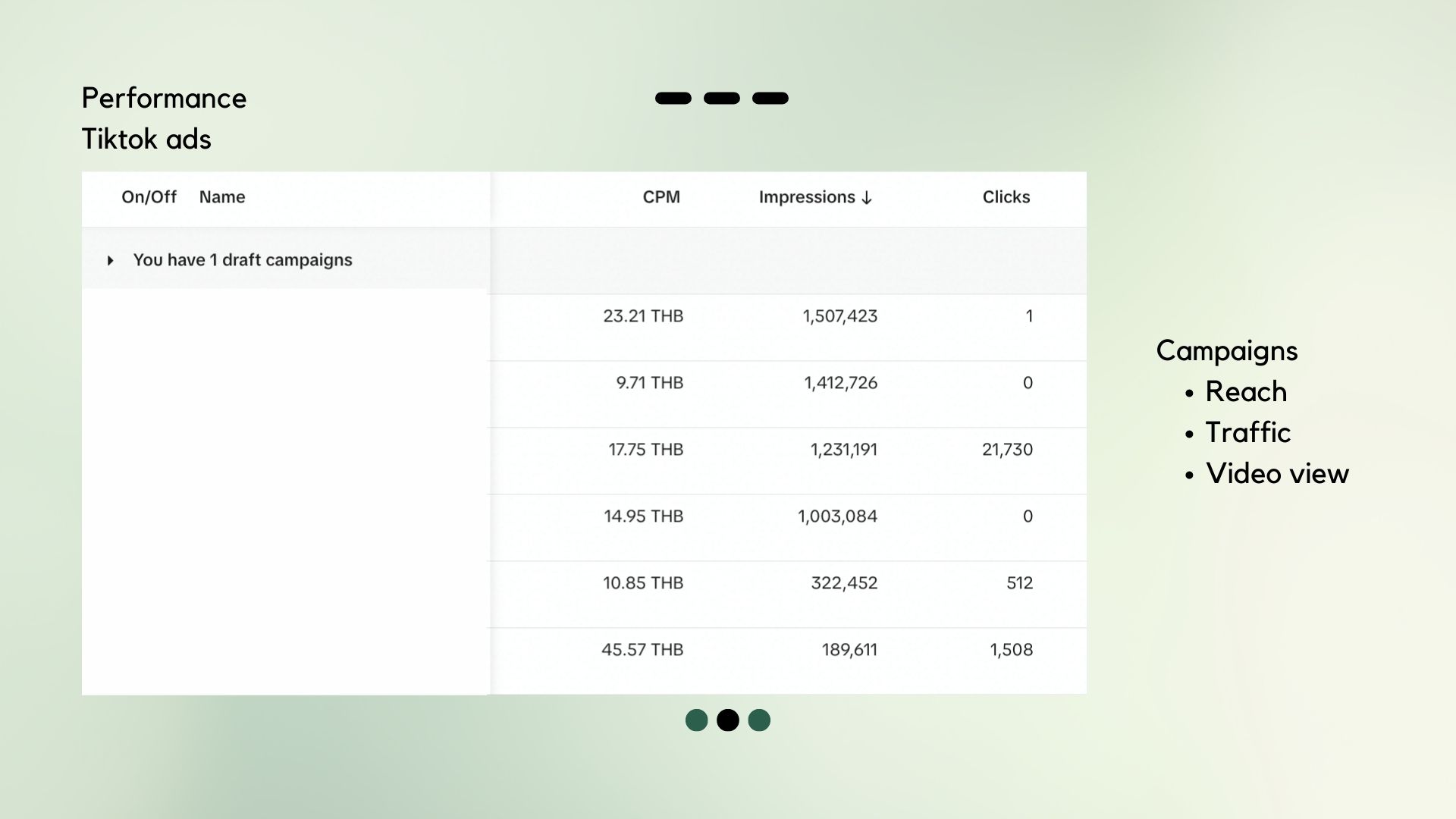Click the 322,452 impressions value

tap(844, 583)
